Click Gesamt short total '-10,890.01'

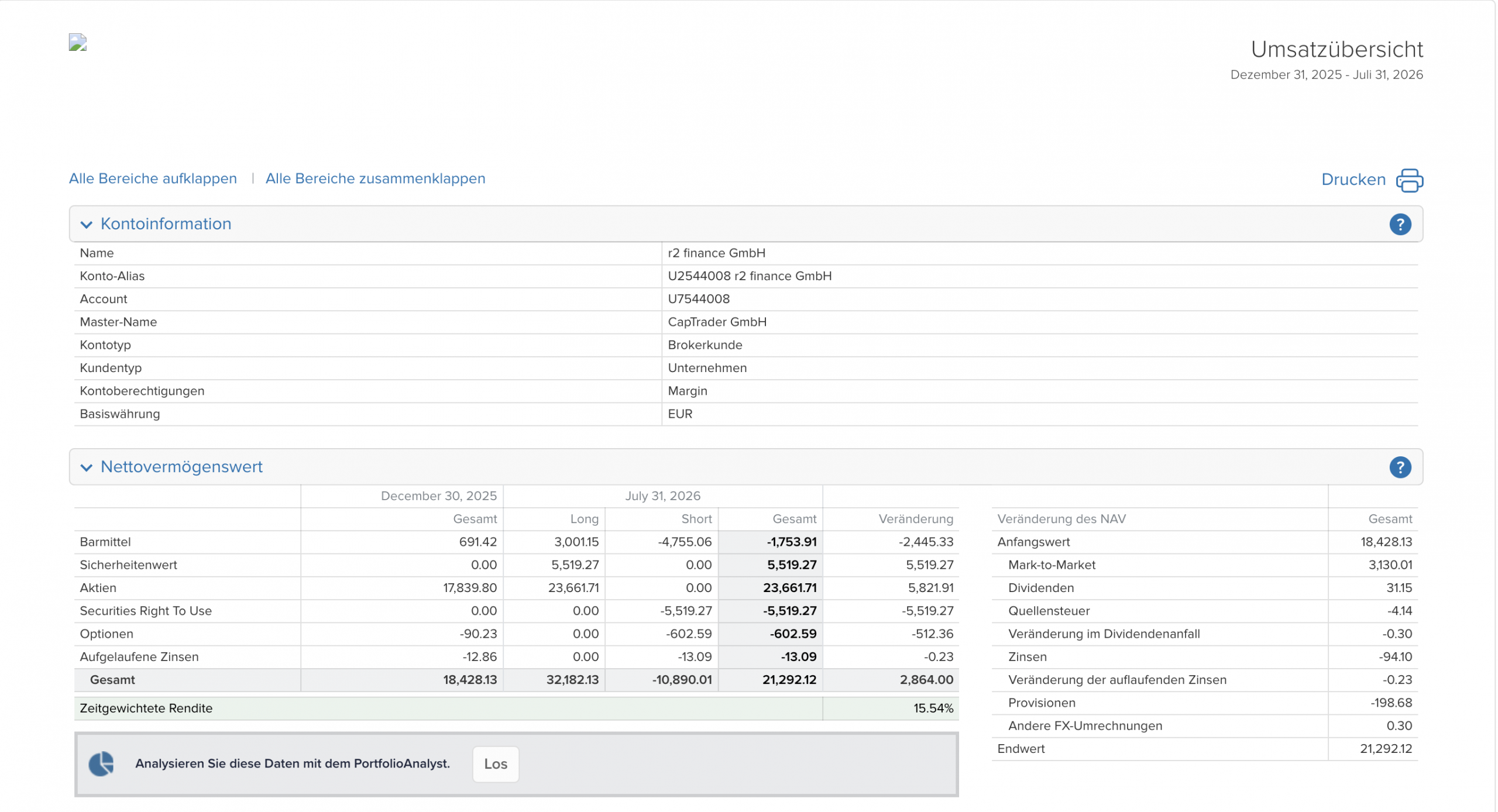pos(682,680)
